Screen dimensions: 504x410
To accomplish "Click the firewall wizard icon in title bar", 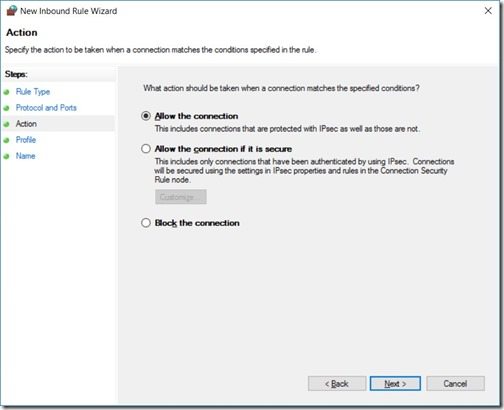I will click(11, 11).
